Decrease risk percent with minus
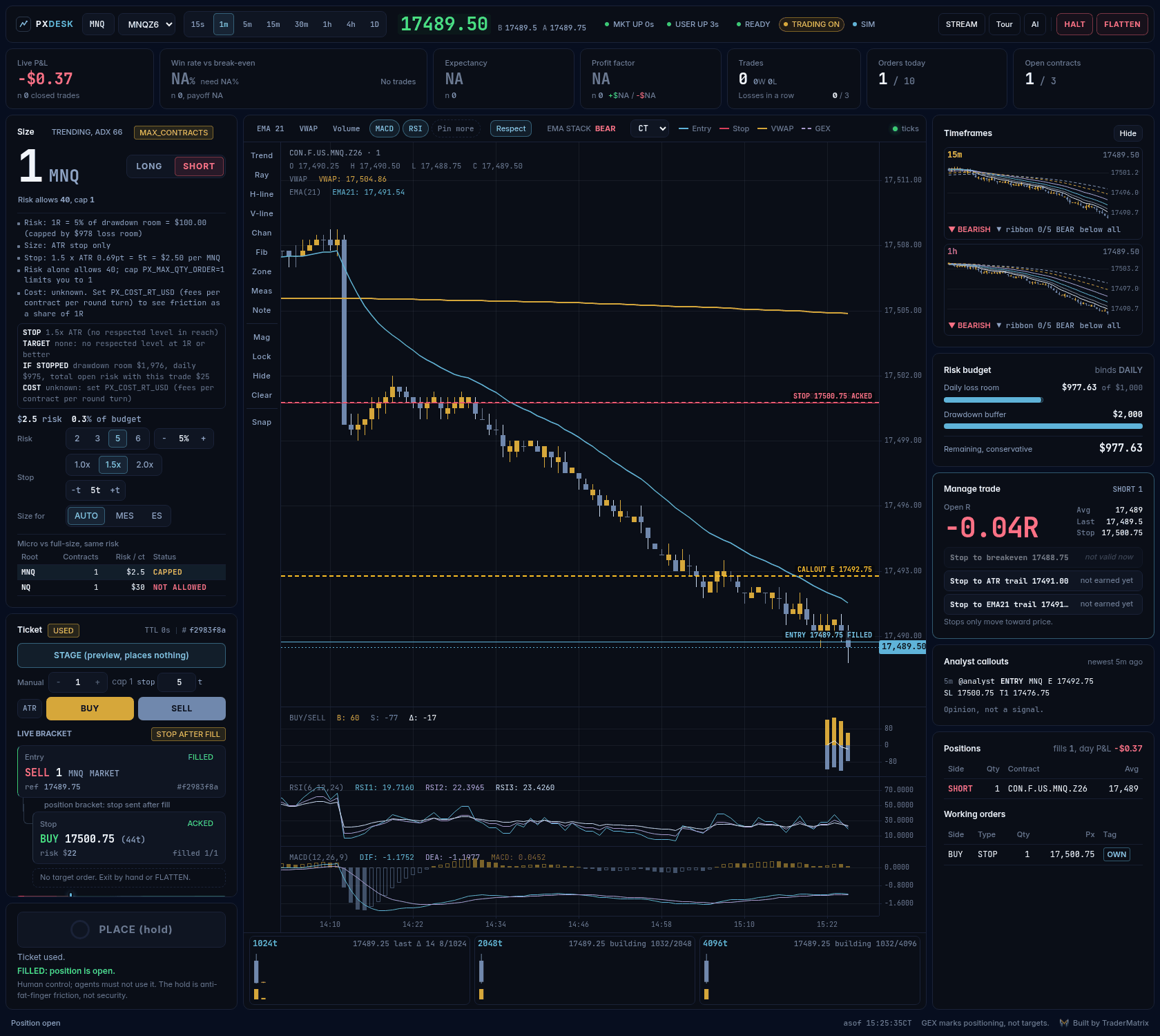Image resolution: width=1160 pixels, height=1036 pixels. 164,439
